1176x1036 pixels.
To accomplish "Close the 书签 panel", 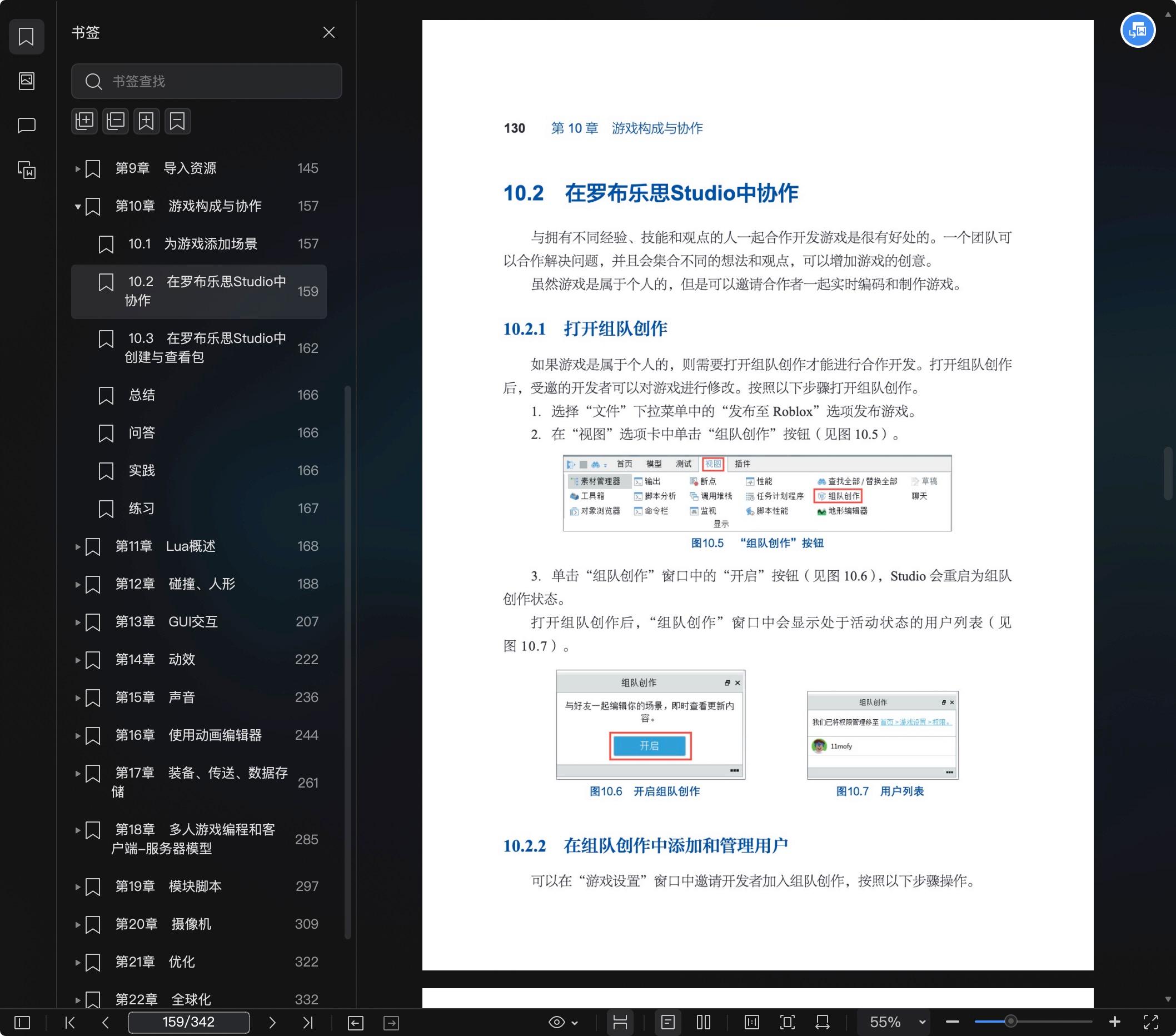I will pos(328,32).
